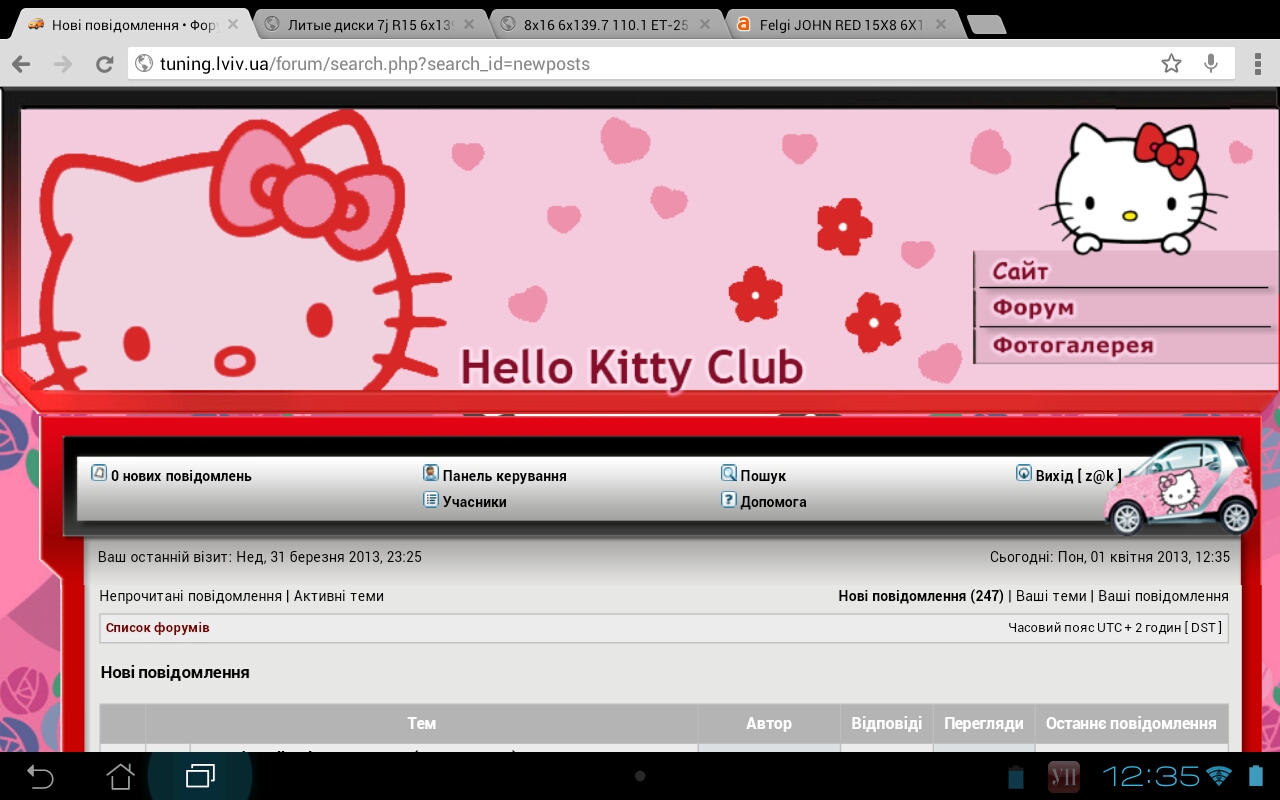The image size is (1280, 800).
Task: Open the 'Ваші теми' link
Action: 1051,596
